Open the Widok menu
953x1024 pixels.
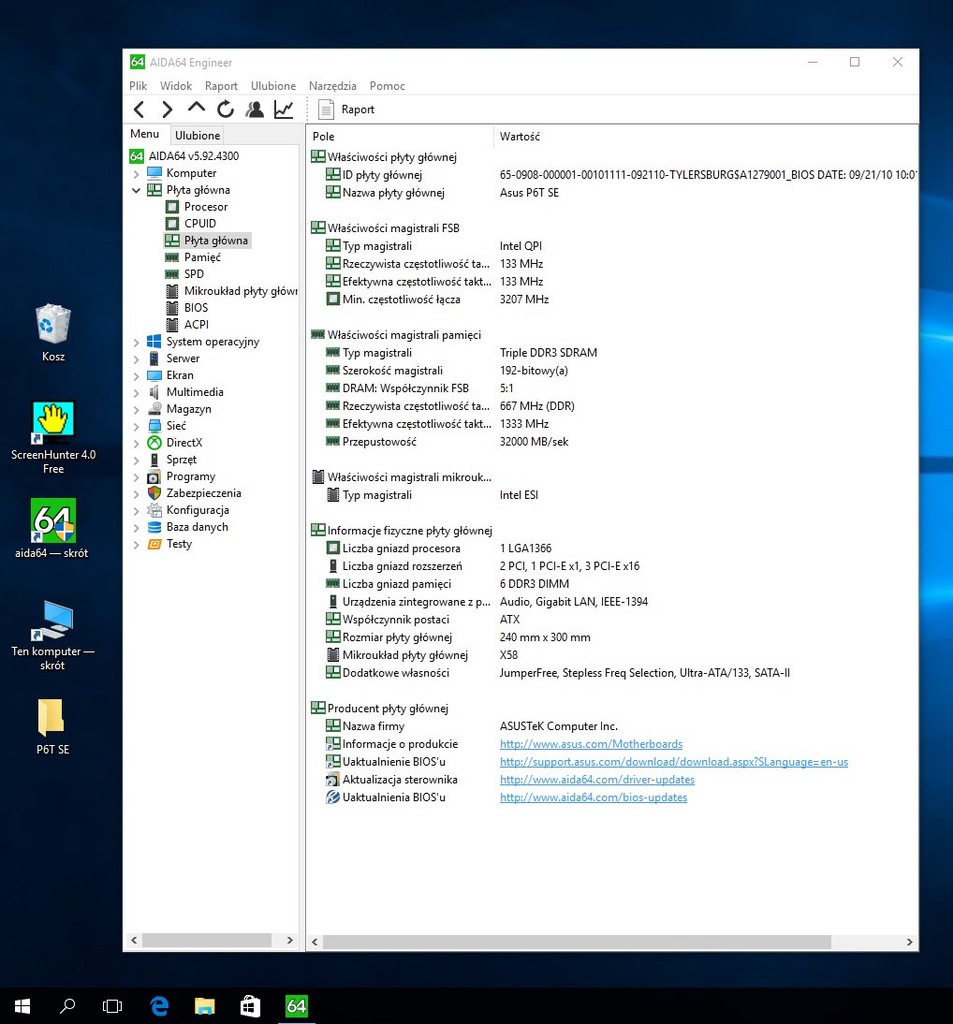click(x=176, y=86)
